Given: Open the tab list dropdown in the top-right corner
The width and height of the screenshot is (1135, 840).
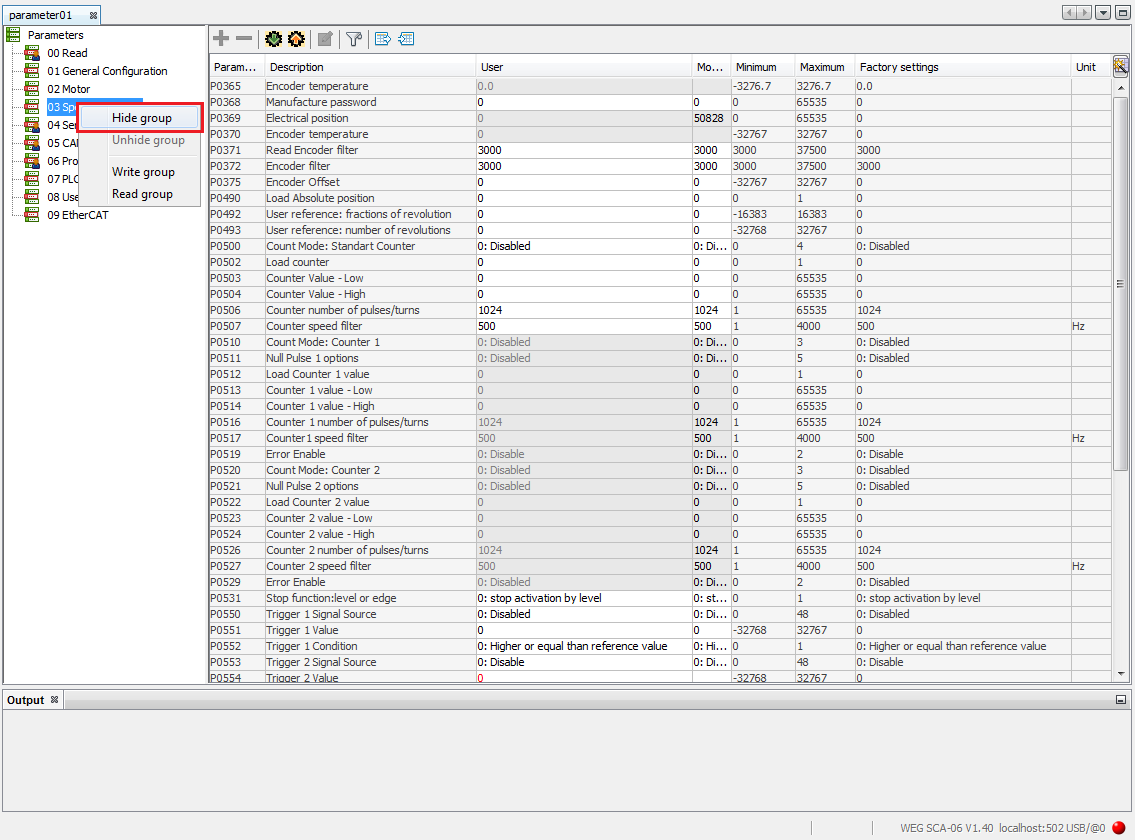Looking at the screenshot, I should [x=1104, y=11].
